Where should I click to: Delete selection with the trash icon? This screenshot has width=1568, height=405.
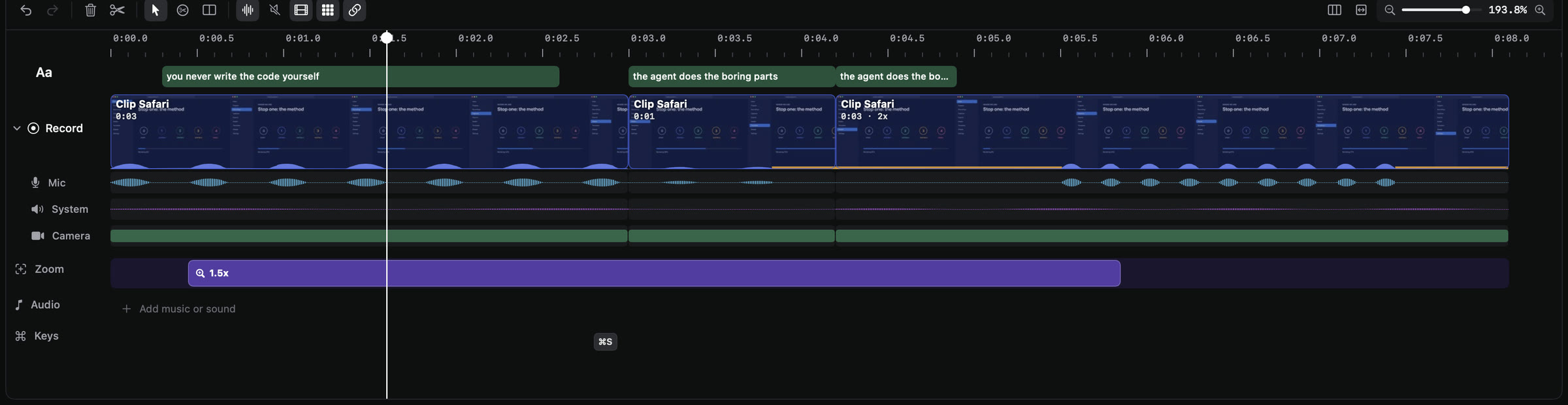[x=91, y=10]
